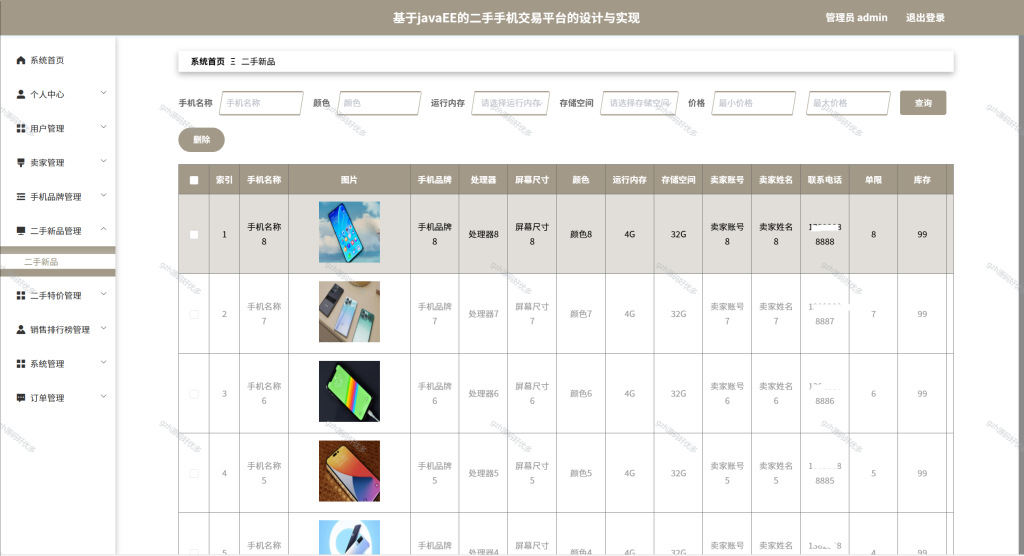Click the 退出登录 logout link
Image resolution: width=1024 pixels, height=556 pixels.
tap(925, 18)
